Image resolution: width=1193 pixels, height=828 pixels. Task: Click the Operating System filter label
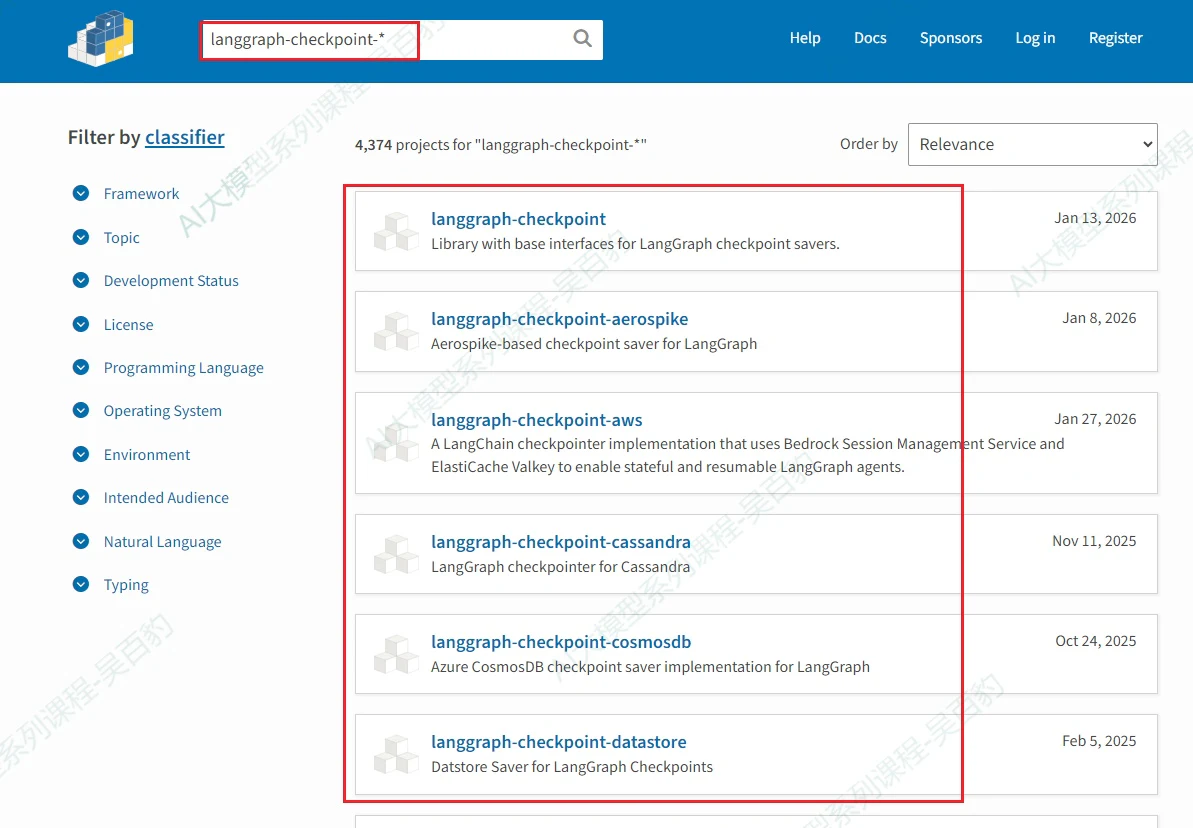[x=163, y=411]
